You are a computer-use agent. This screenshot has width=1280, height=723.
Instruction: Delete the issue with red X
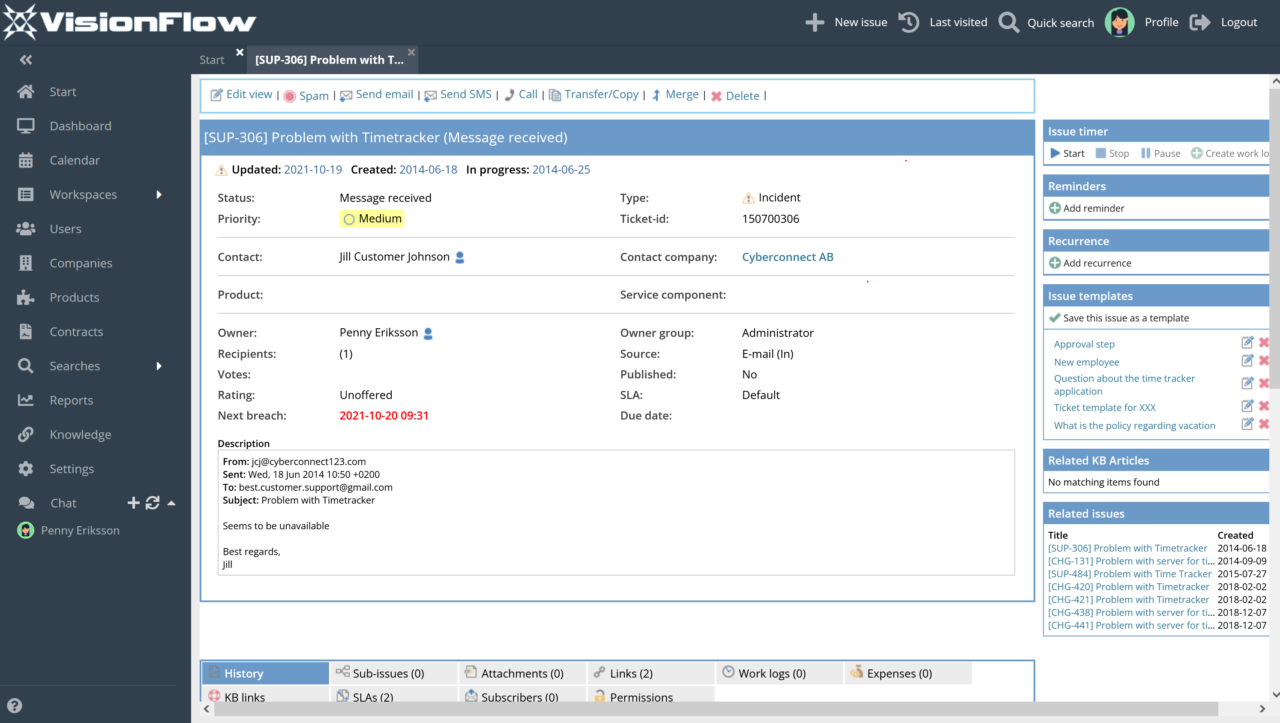(x=716, y=96)
